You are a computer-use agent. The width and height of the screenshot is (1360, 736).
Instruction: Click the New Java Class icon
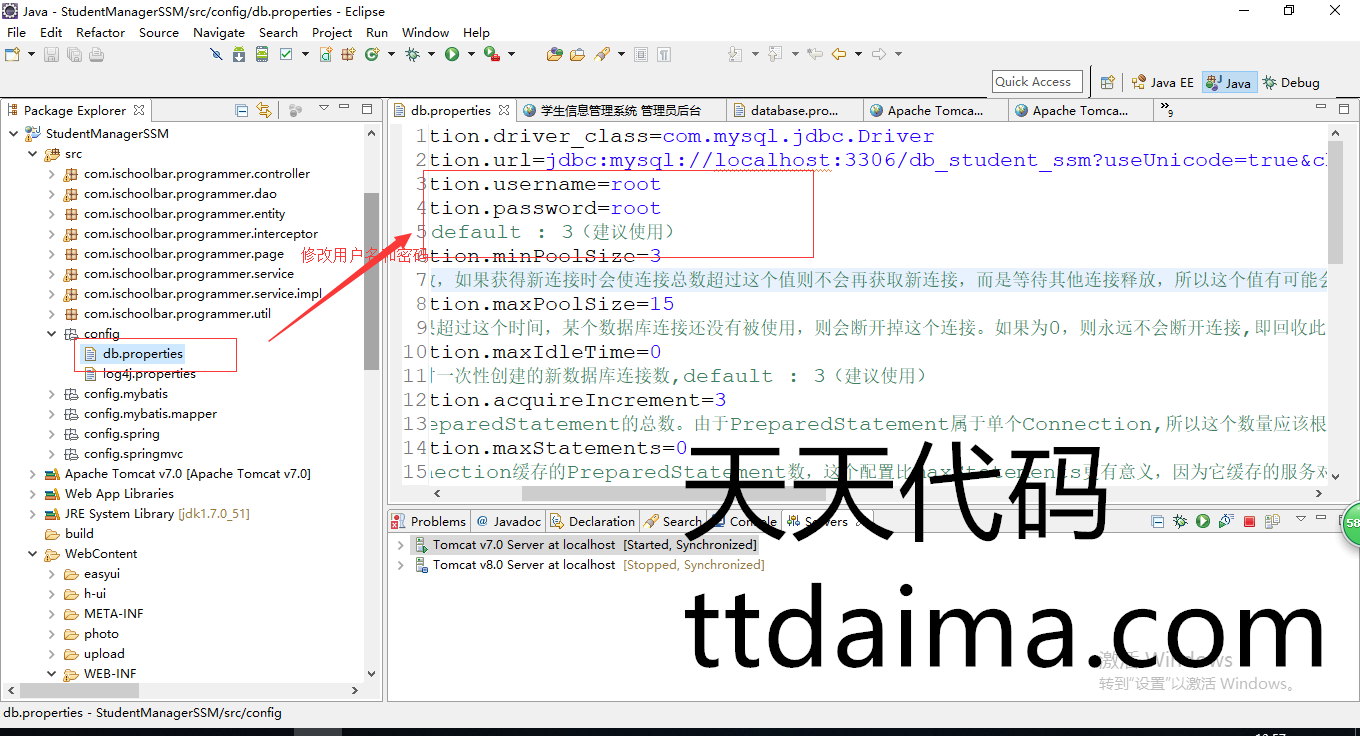pos(371,54)
